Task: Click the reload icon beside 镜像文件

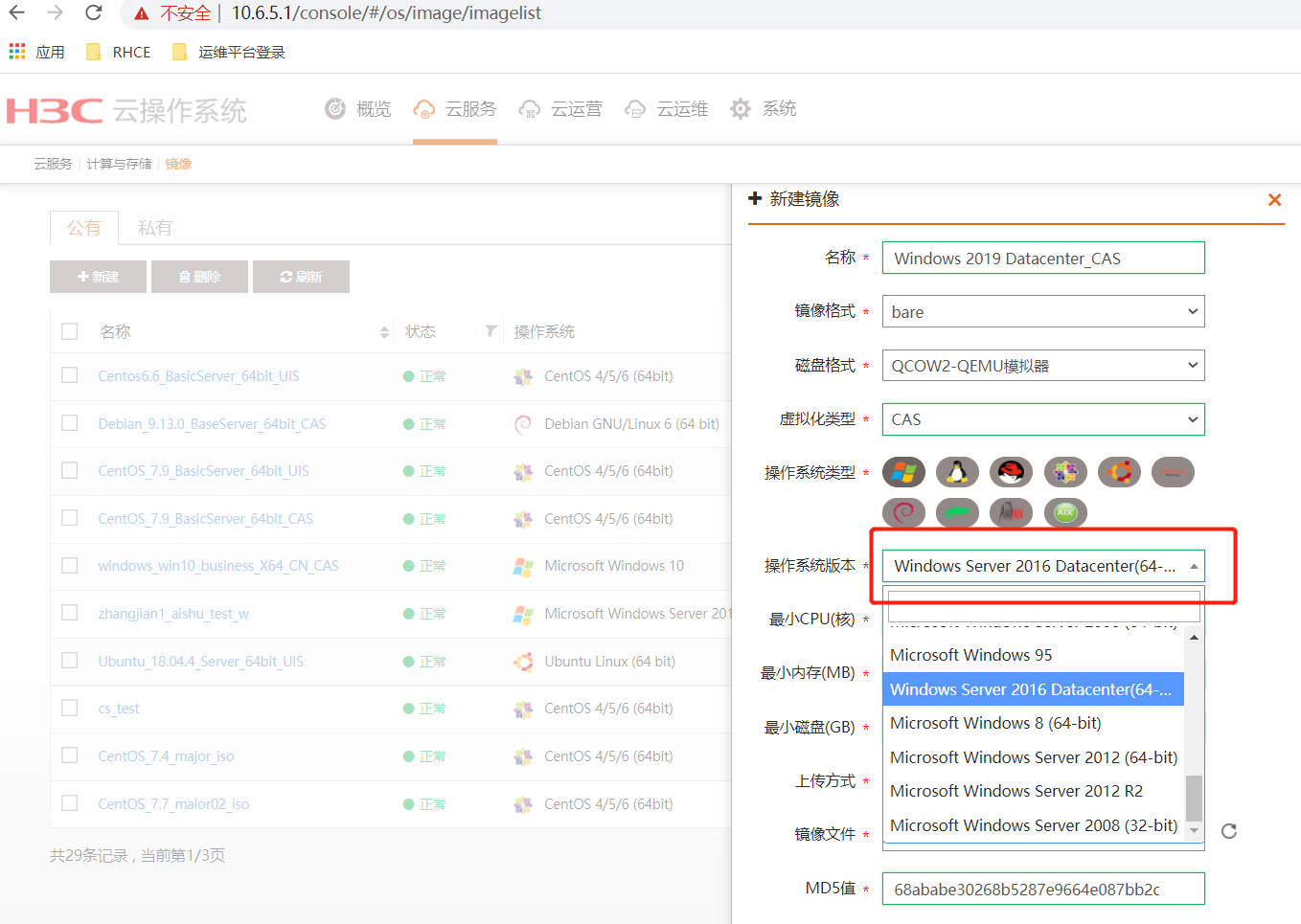Action: click(x=1229, y=831)
